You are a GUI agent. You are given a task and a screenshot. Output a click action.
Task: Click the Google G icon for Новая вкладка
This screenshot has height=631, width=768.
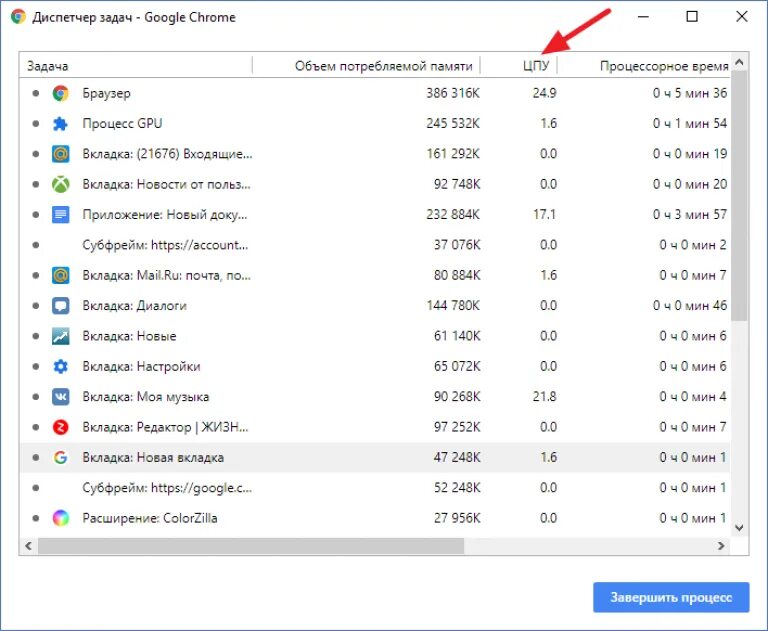click(x=60, y=458)
